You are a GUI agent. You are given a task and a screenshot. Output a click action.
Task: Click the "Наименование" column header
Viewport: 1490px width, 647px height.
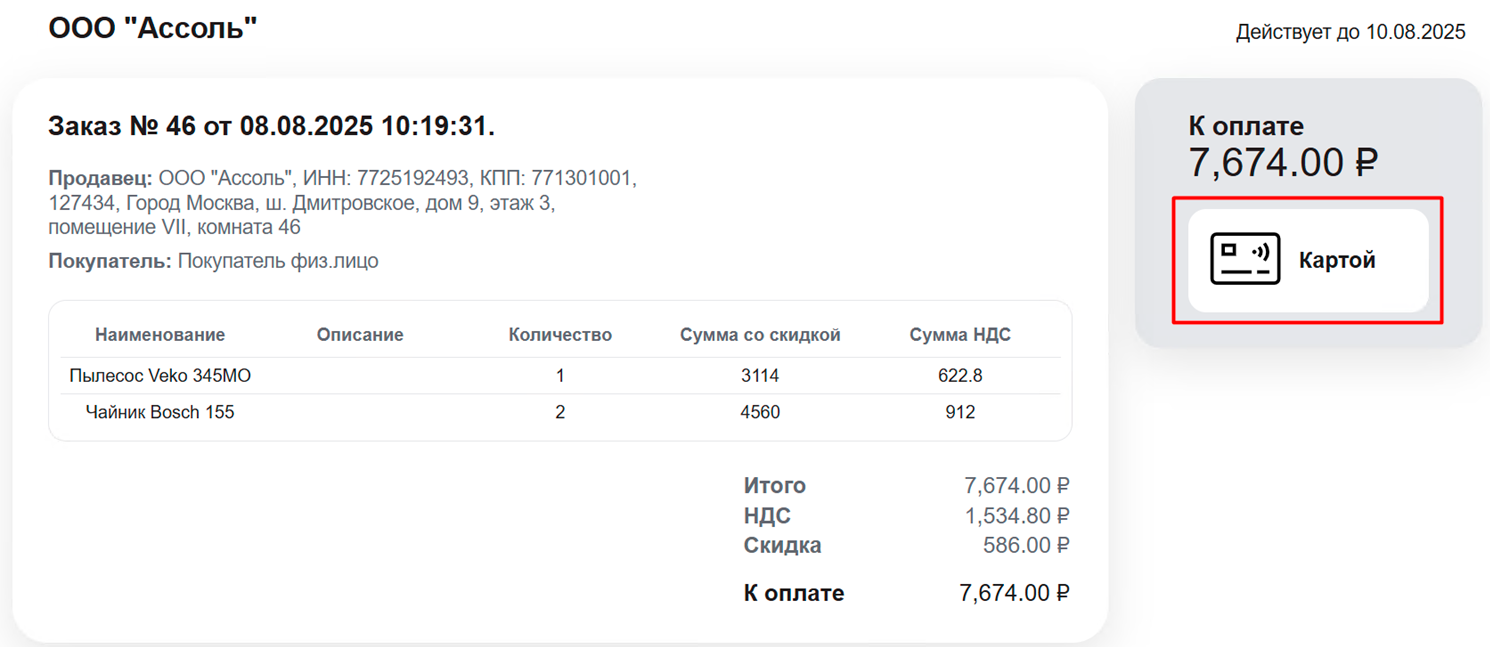pyautogui.click(x=160, y=335)
